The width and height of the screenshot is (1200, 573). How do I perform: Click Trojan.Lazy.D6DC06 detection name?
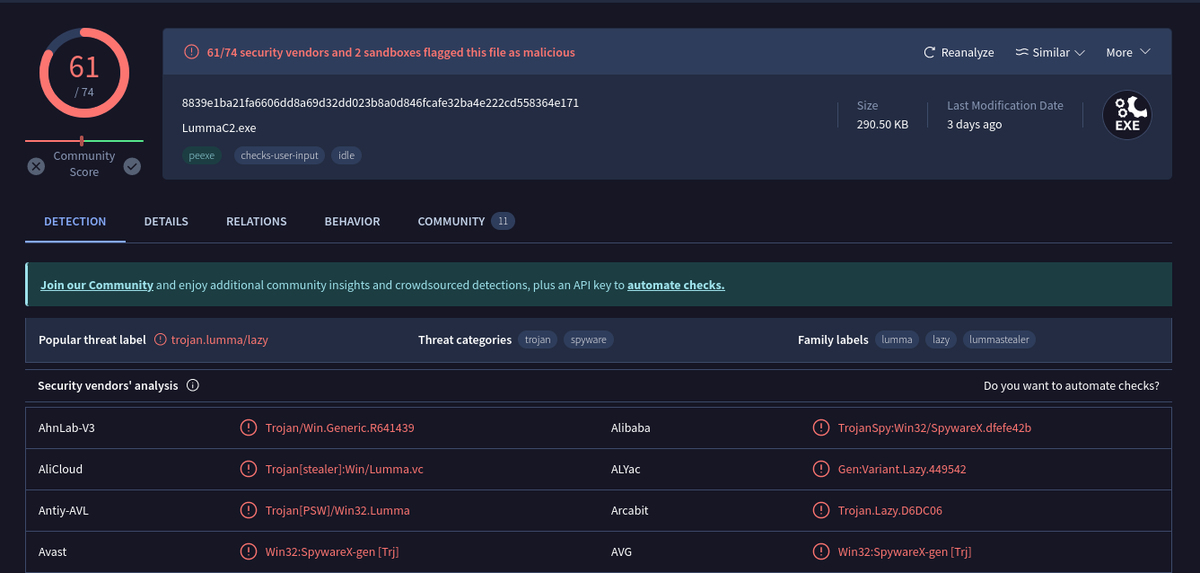(890, 510)
